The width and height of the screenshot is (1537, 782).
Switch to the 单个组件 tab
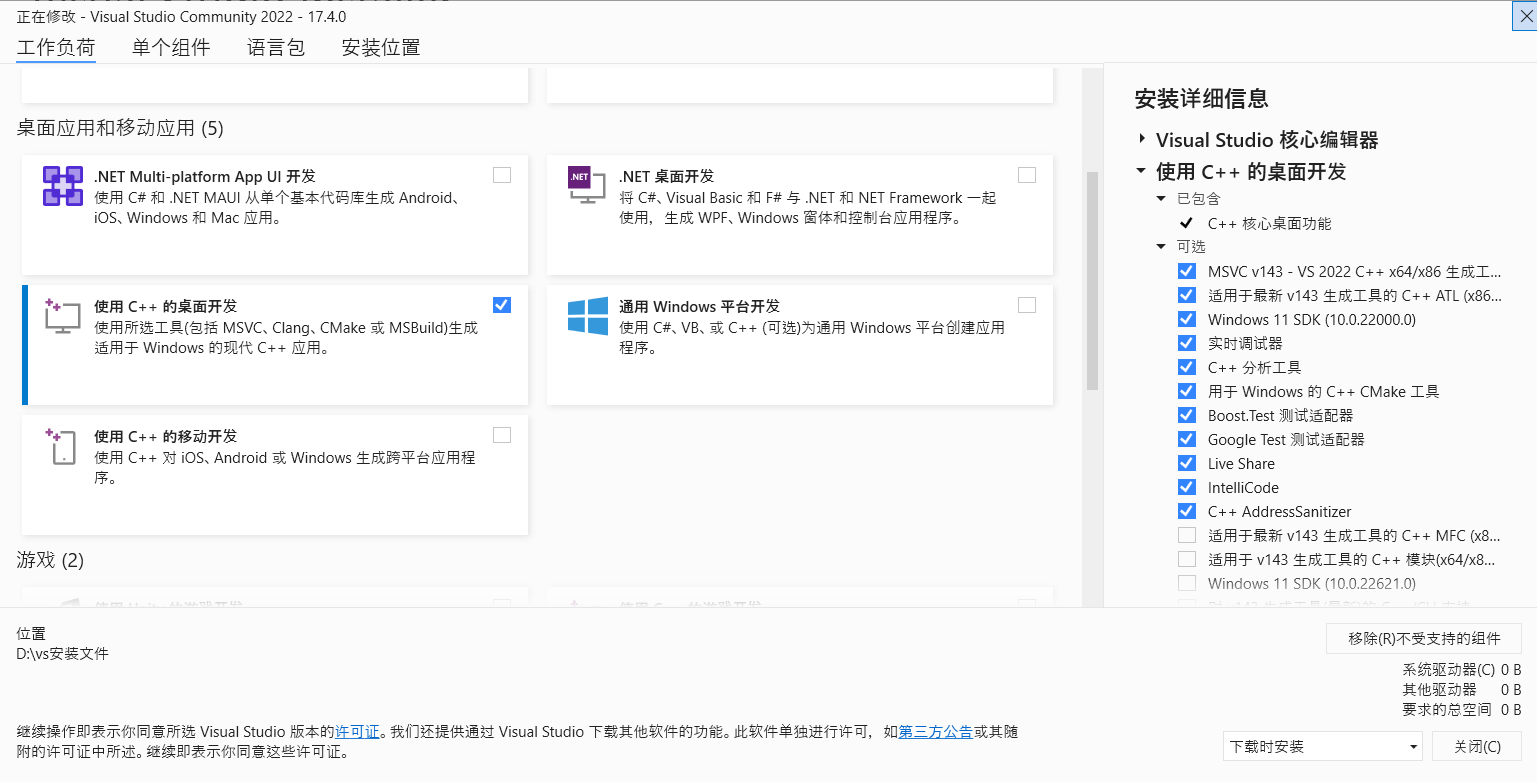coord(170,46)
